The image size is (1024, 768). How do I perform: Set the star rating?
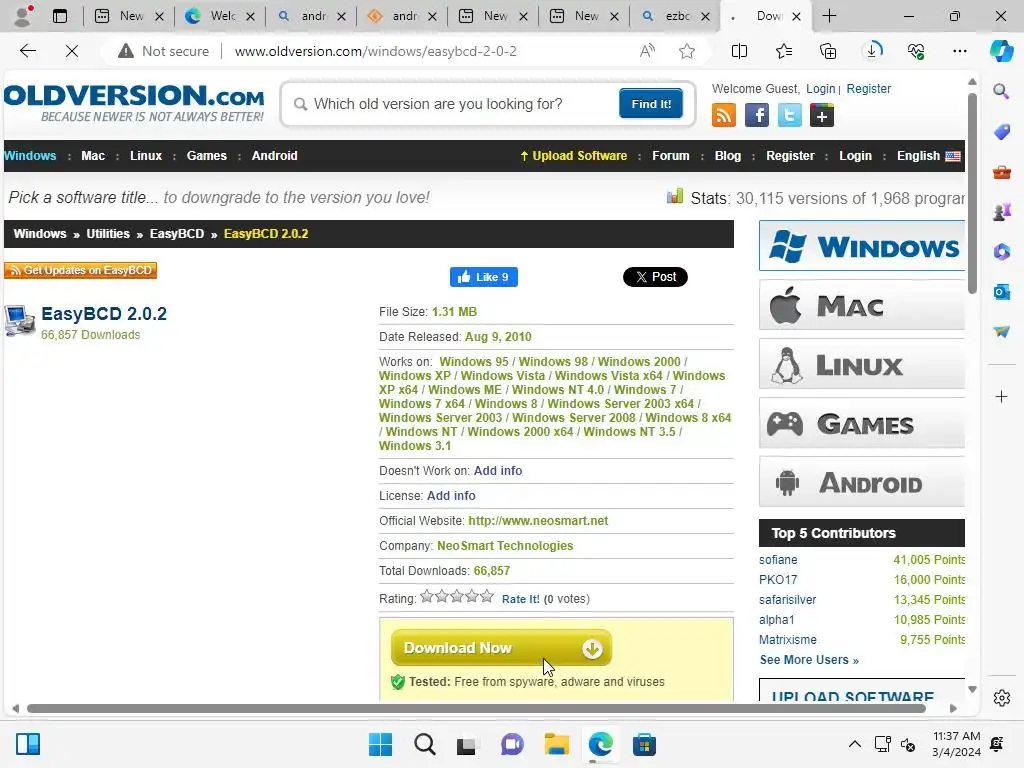coord(456,596)
